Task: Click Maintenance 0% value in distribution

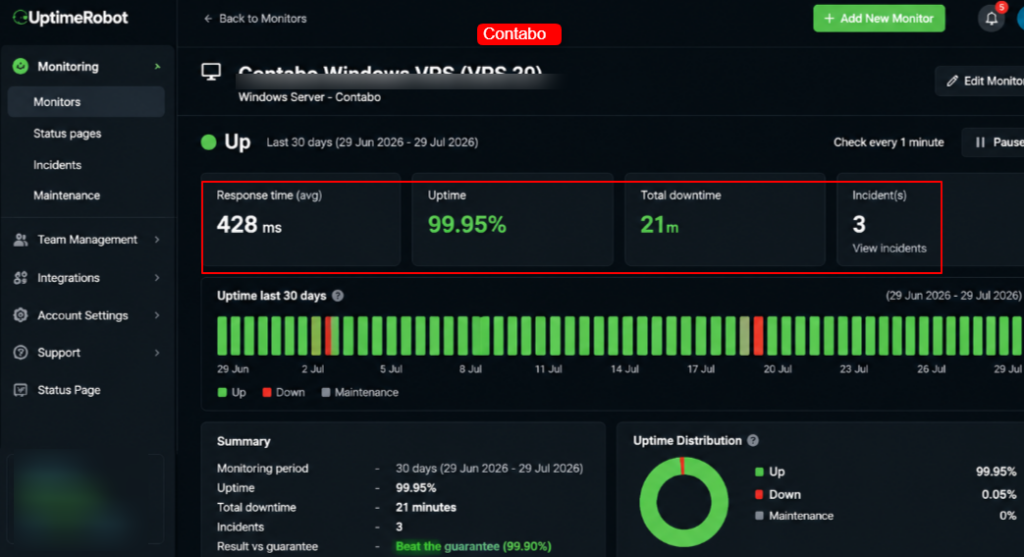Action: (x=1008, y=516)
